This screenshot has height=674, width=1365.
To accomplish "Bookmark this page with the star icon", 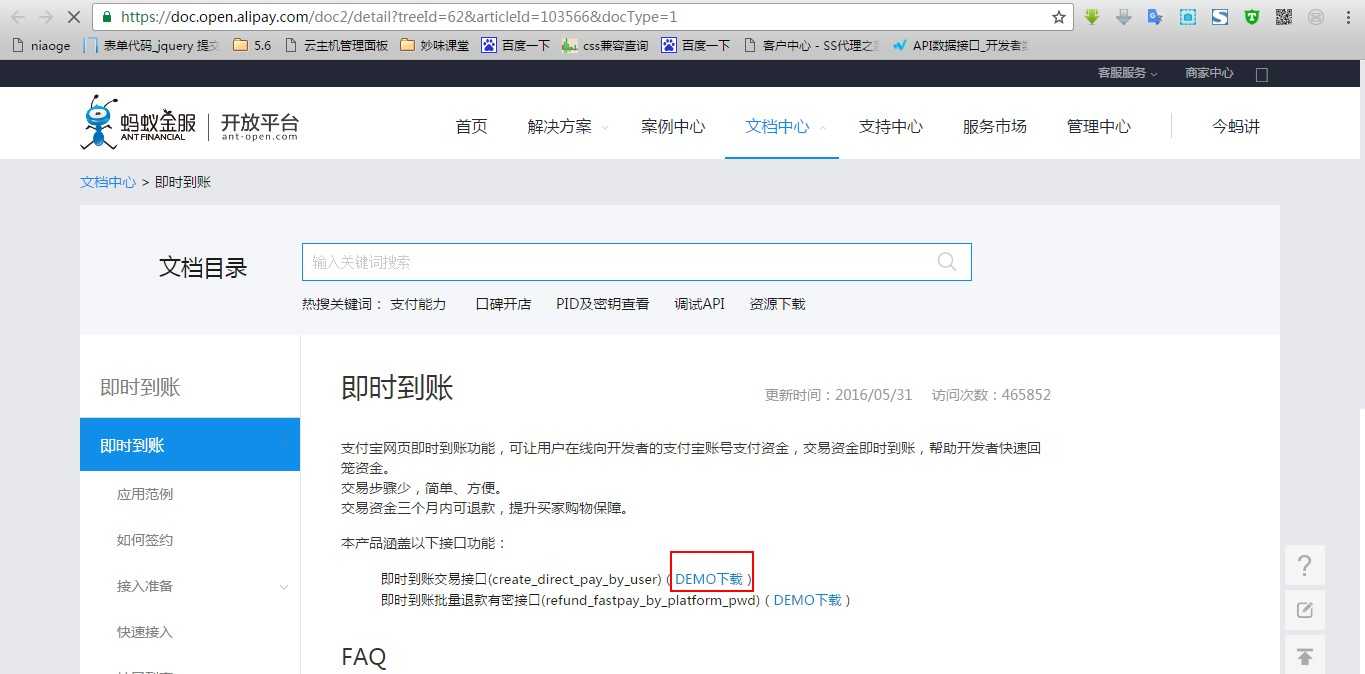I will 1059,17.
